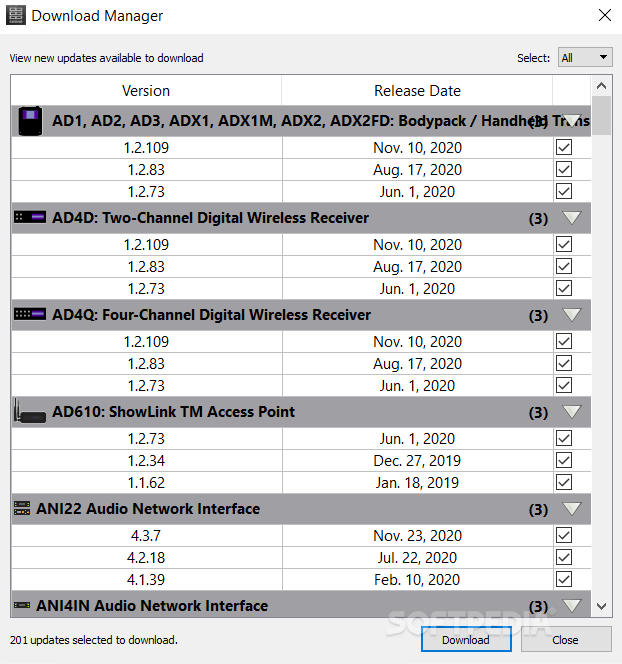Toggle ANI22 version 4.3.7 checkbox

564,535
